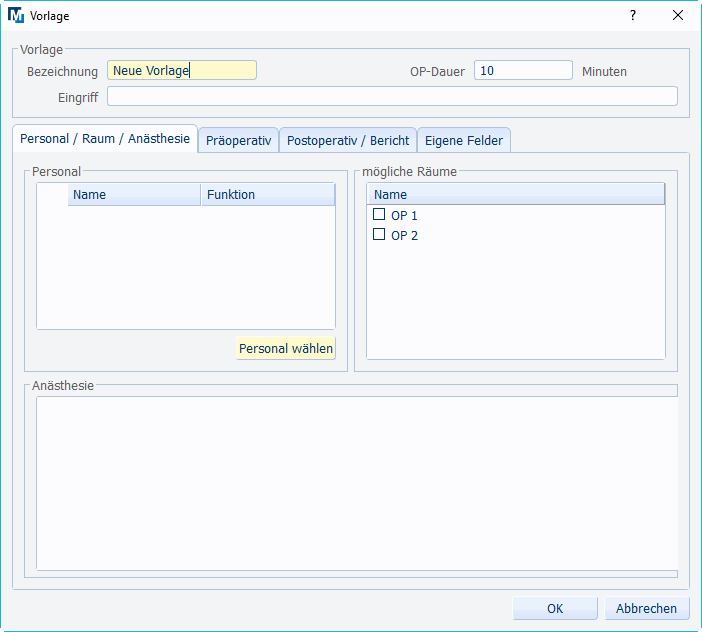Focus the Bezeichnung field containing Neue Vorlage
The image size is (702, 632).
[x=181, y=71]
